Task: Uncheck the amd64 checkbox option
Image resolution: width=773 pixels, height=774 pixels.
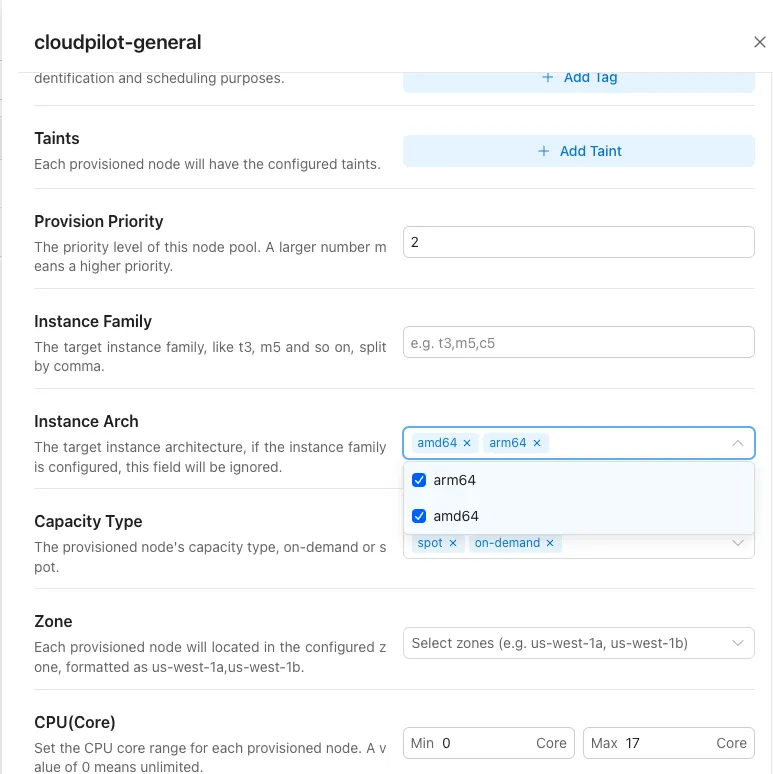Action: [x=419, y=516]
